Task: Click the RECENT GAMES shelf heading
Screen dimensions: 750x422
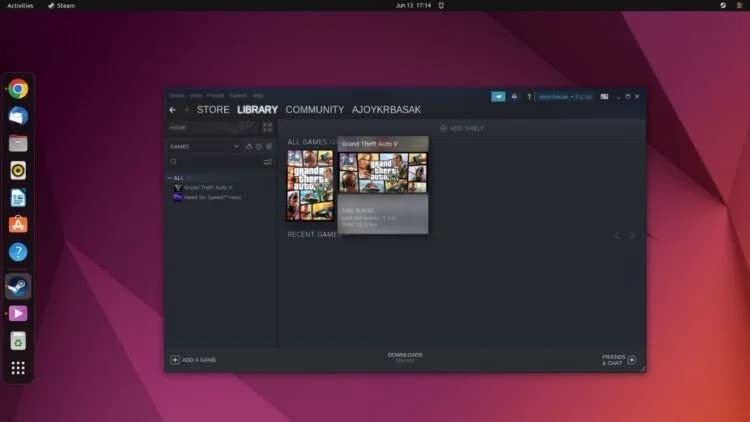Action: 314,234
